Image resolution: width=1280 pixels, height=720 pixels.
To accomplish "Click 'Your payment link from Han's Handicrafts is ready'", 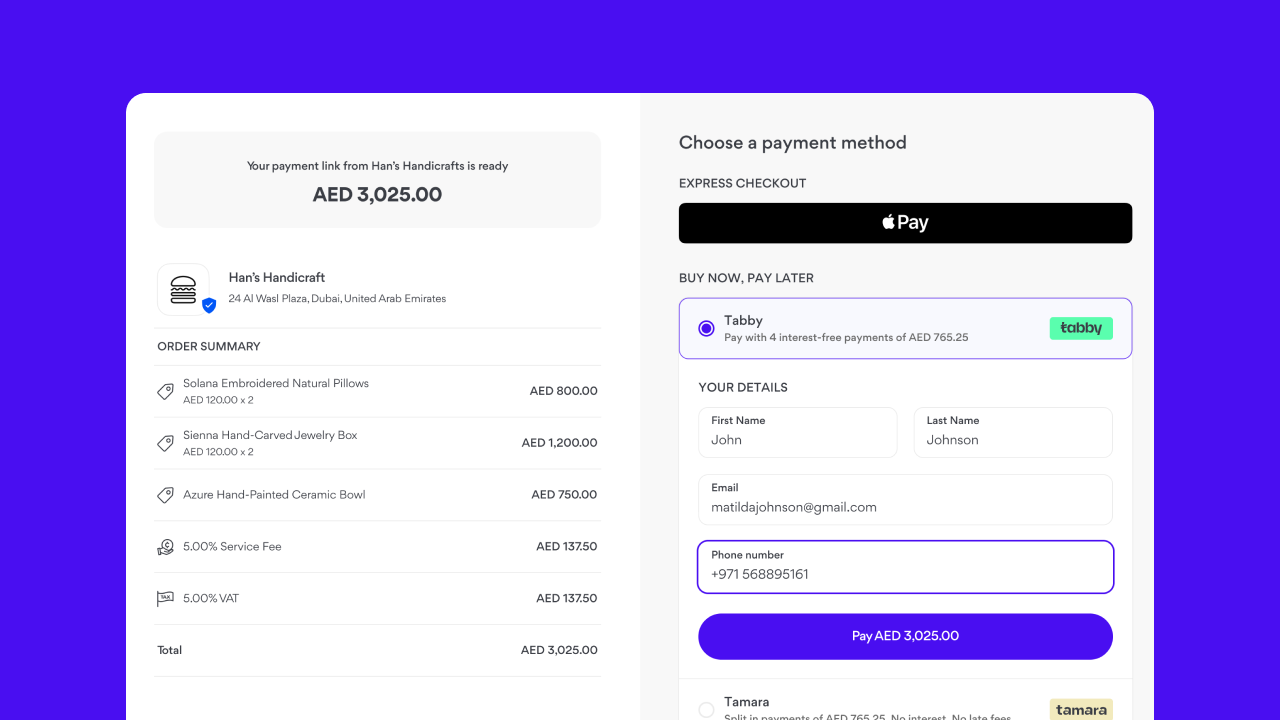I will tap(377, 166).
